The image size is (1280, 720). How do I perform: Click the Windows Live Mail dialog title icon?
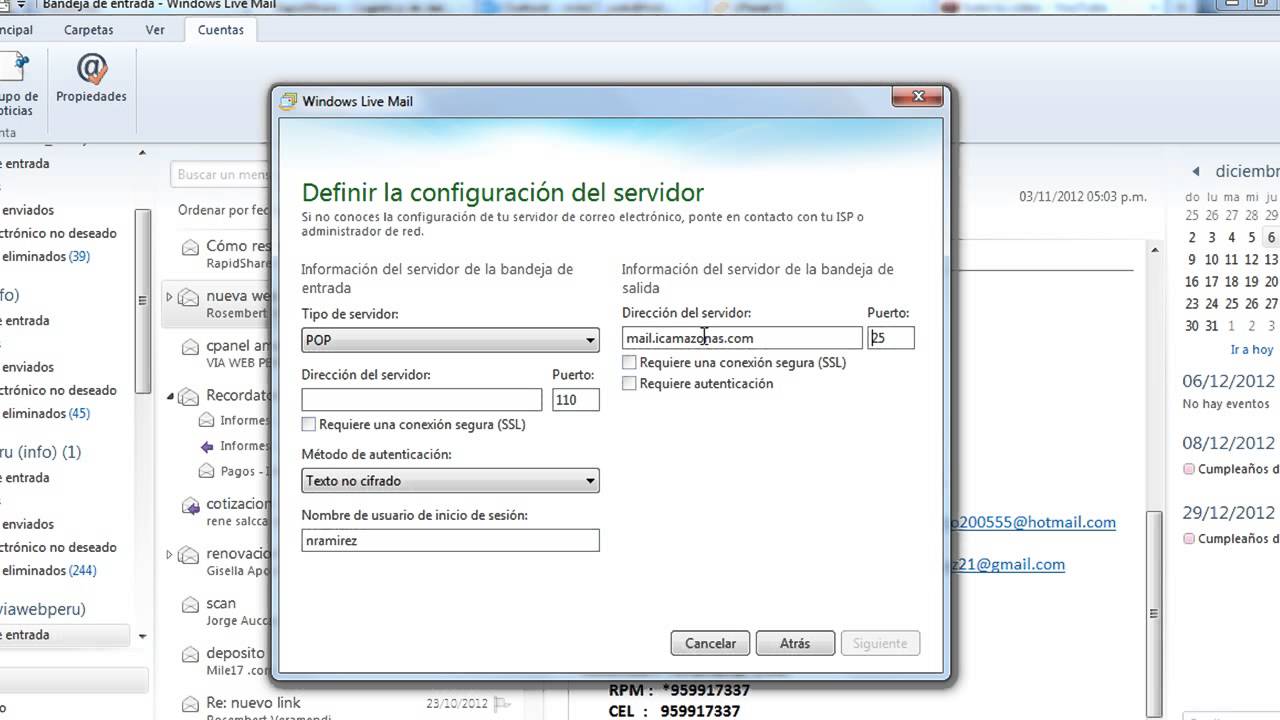tap(289, 101)
